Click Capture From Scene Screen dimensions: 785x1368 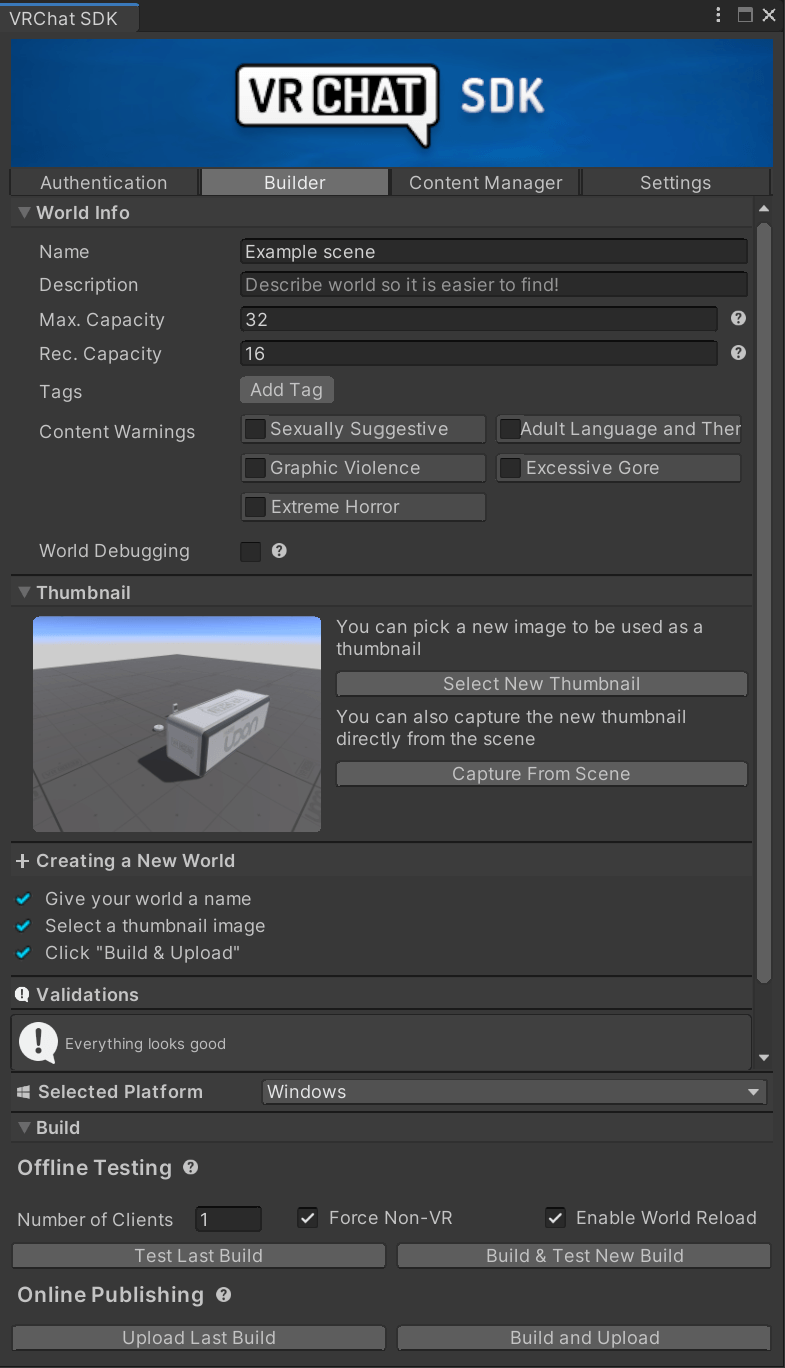click(541, 773)
